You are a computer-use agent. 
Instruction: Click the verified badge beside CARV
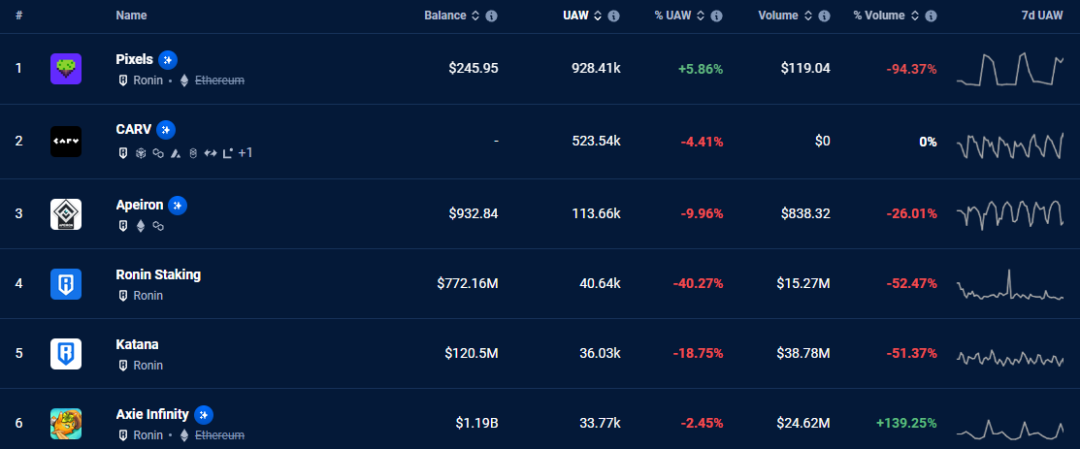tap(166, 129)
